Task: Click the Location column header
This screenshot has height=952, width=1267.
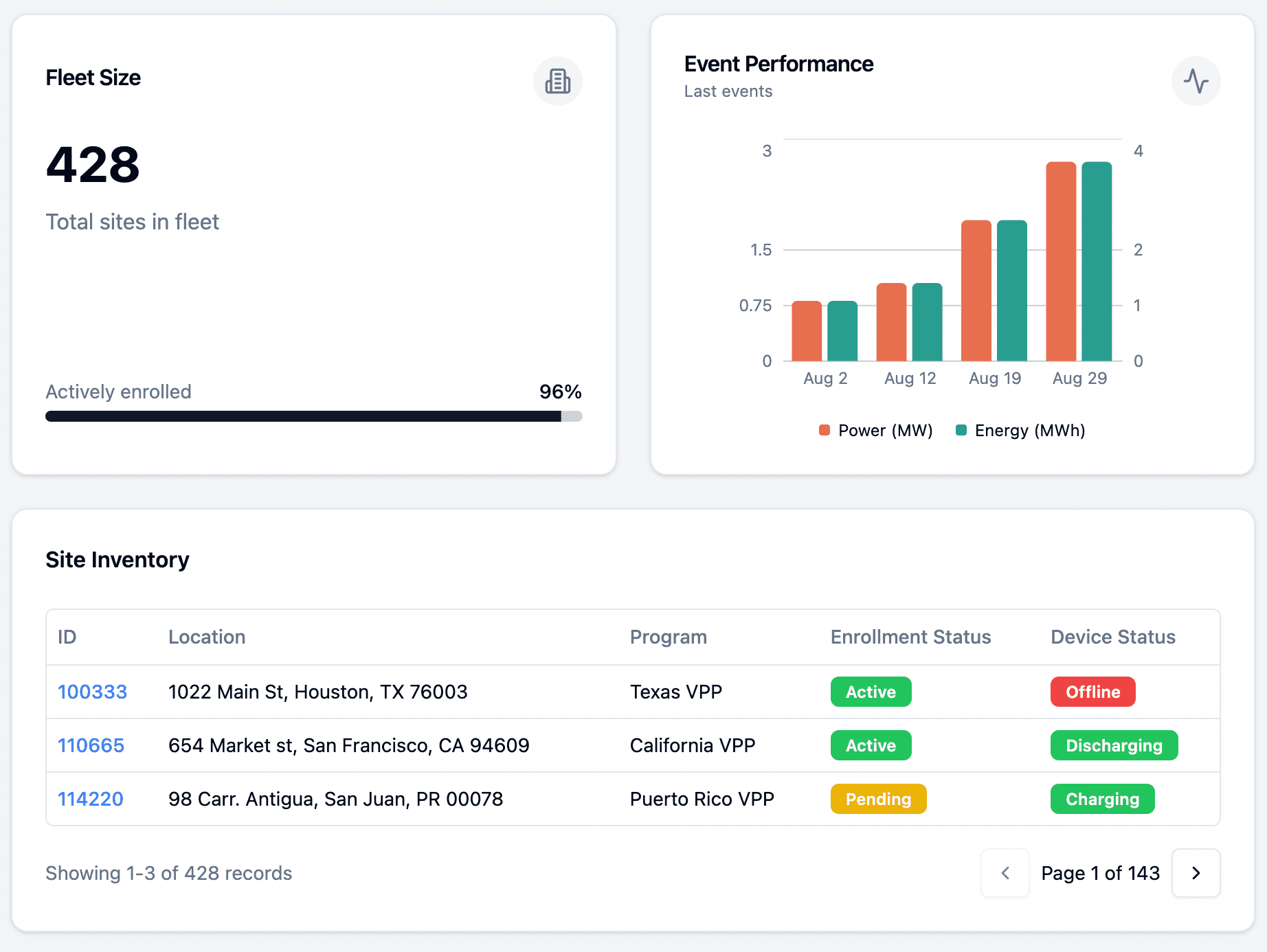Action: (207, 637)
